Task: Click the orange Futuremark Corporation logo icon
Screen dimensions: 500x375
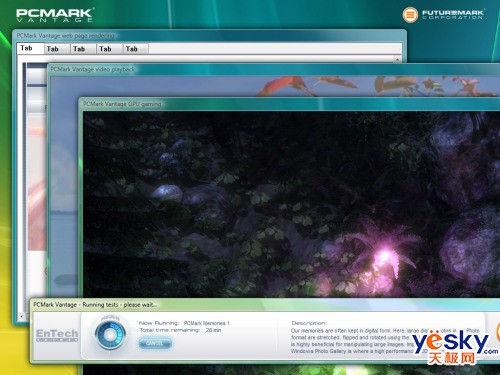Action: click(x=410, y=15)
